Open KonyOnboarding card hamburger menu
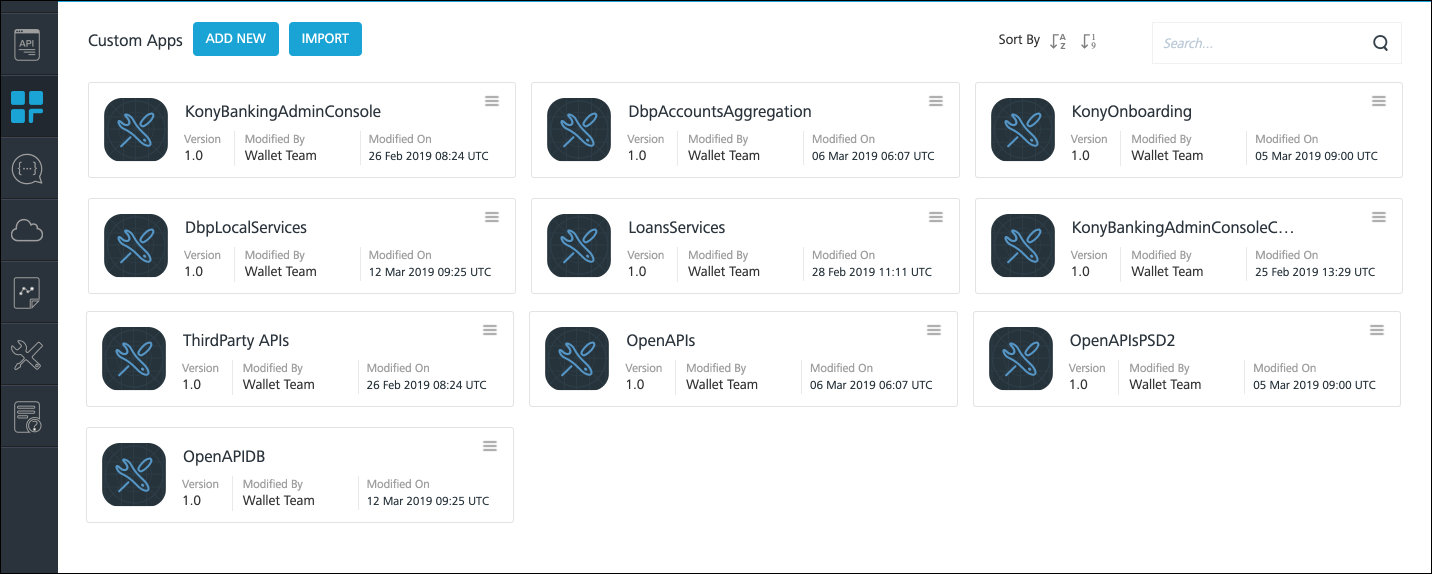The width and height of the screenshot is (1432, 574). click(1379, 101)
